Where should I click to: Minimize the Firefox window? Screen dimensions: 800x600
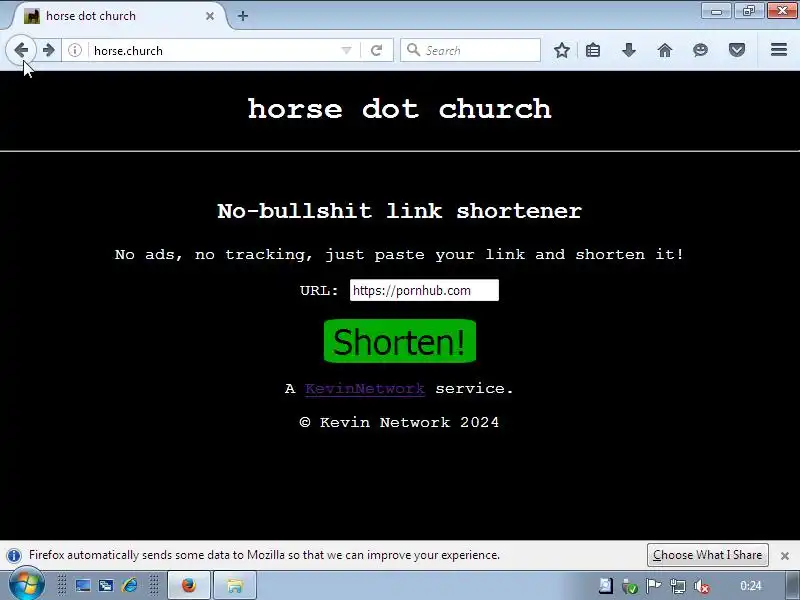[716, 11]
